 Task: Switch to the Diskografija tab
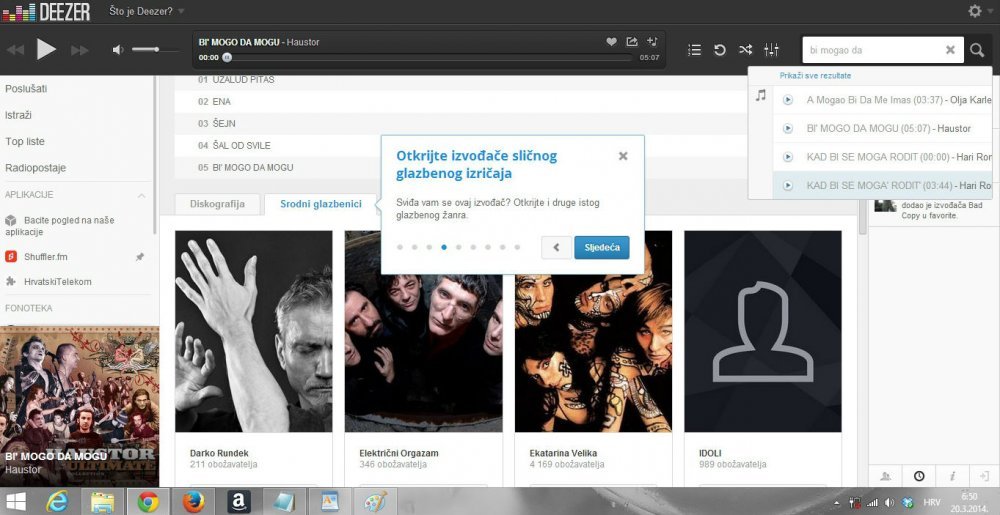[217, 204]
